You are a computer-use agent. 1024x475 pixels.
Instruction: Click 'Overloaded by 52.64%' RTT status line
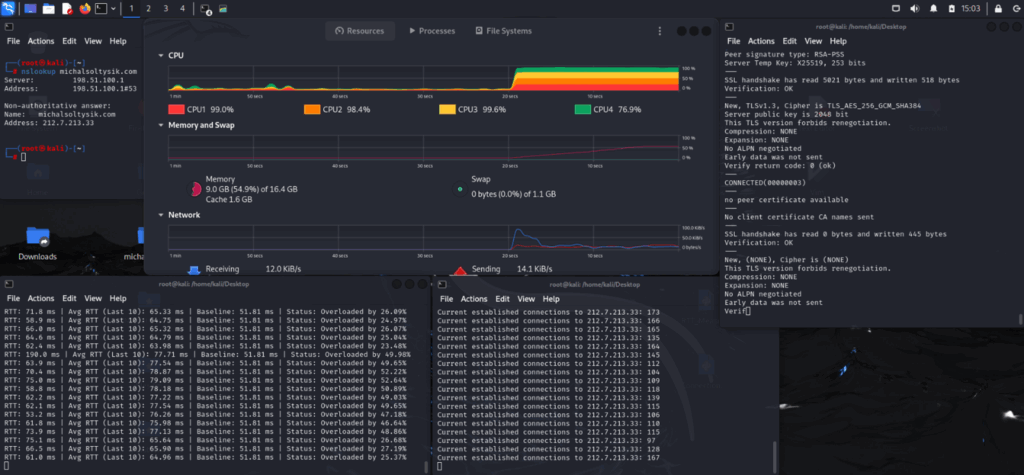click(x=363, y=380)
